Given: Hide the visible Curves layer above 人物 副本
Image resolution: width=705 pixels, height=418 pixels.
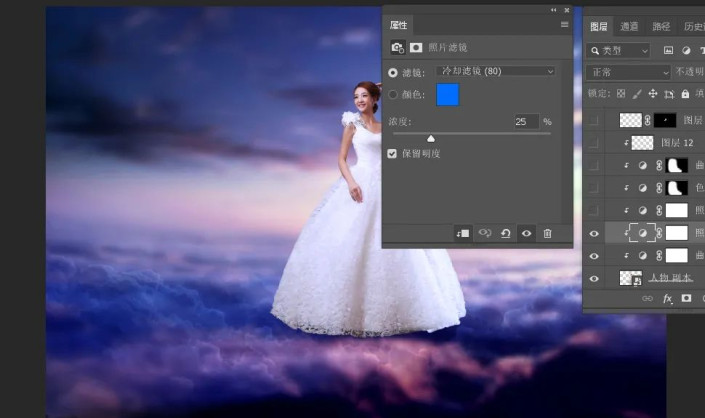Looking at the screenshot, I should (x=593, y=256).
